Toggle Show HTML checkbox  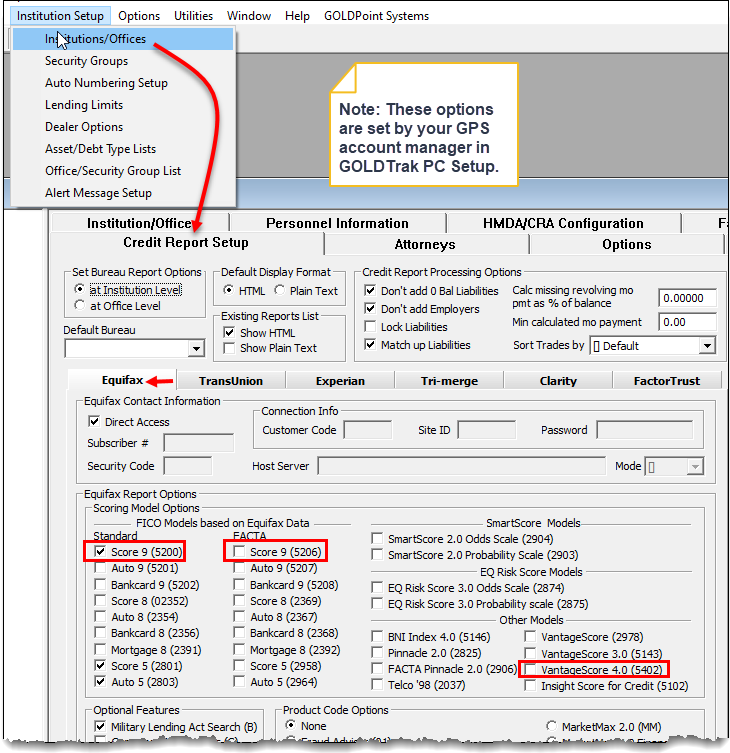[230, 332]
